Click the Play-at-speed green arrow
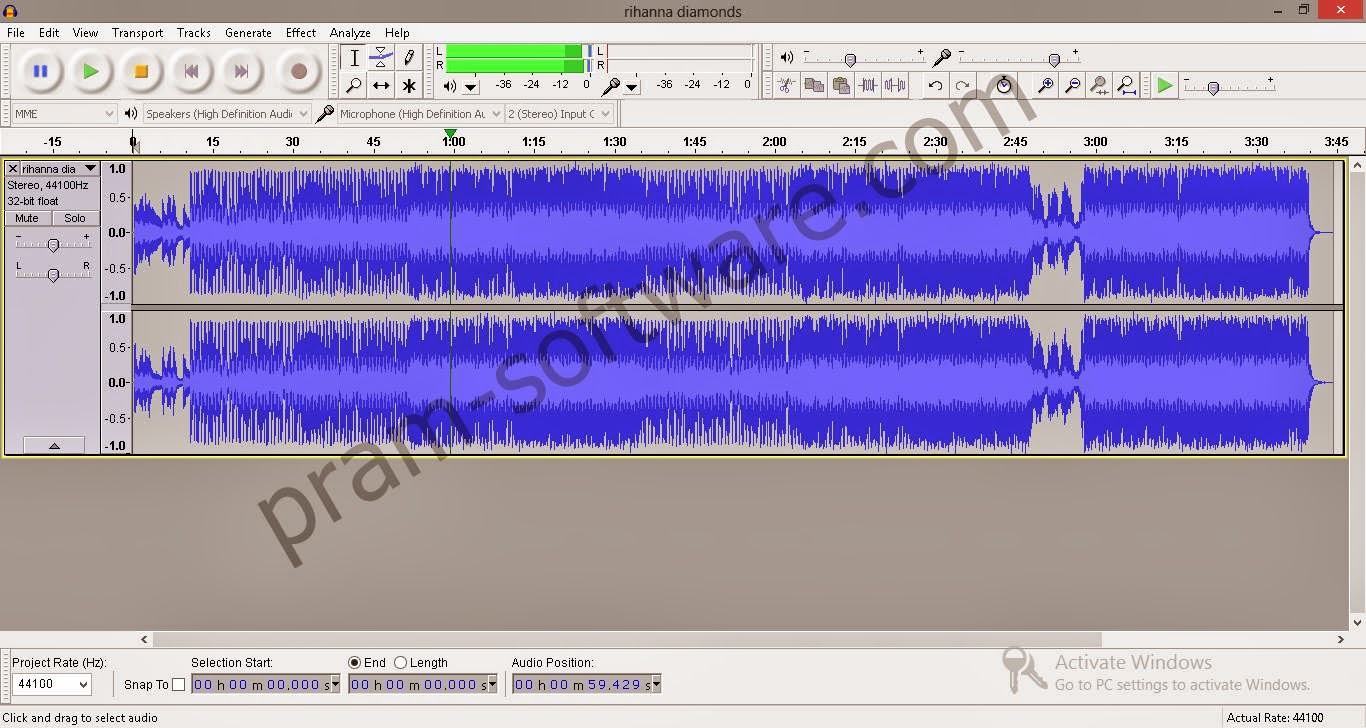1366x728 pixels. point(1165,86)
